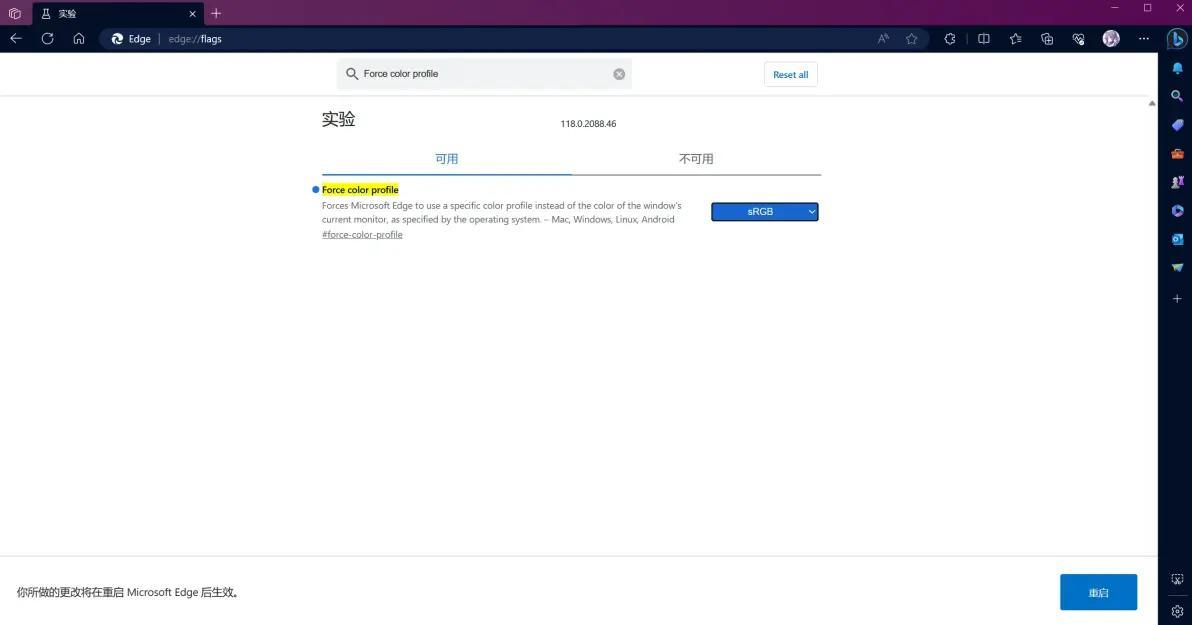
Task: Open sidebar Shopping tag icon
Action: point(1177,125)
